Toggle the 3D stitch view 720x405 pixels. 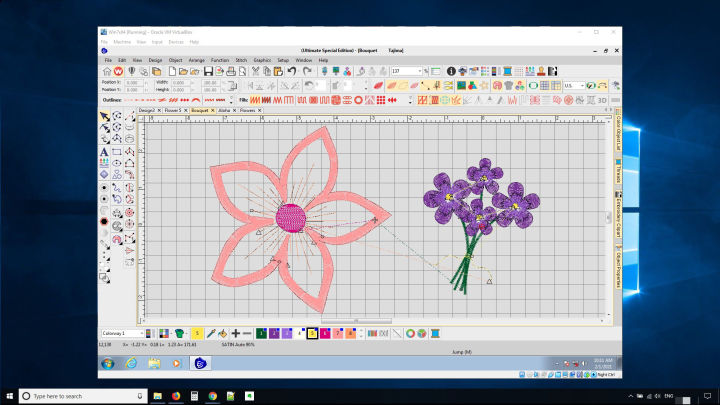(x=602, y=100)
